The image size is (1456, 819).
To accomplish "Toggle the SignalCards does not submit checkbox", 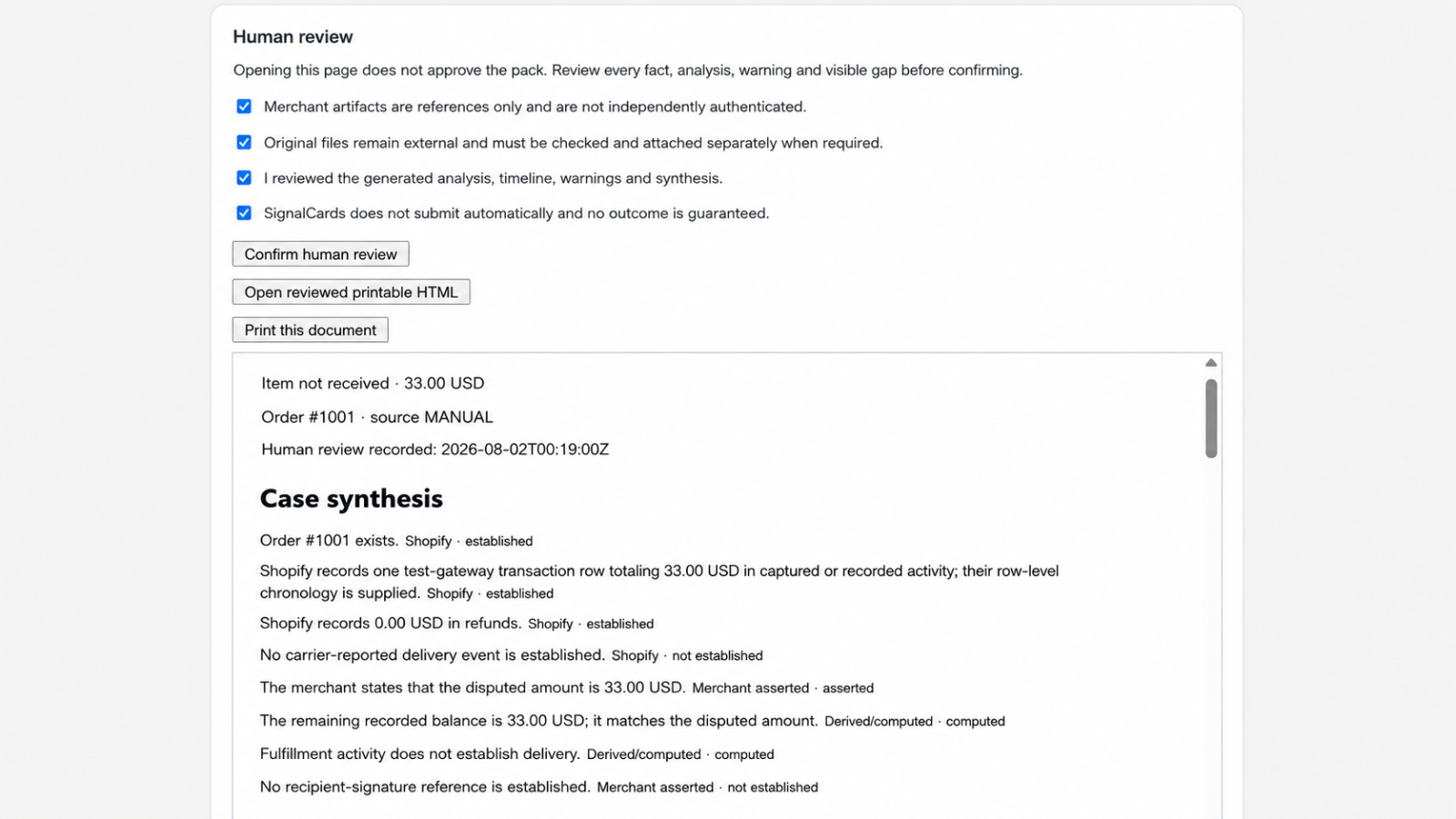I will (x=244, y=213).
